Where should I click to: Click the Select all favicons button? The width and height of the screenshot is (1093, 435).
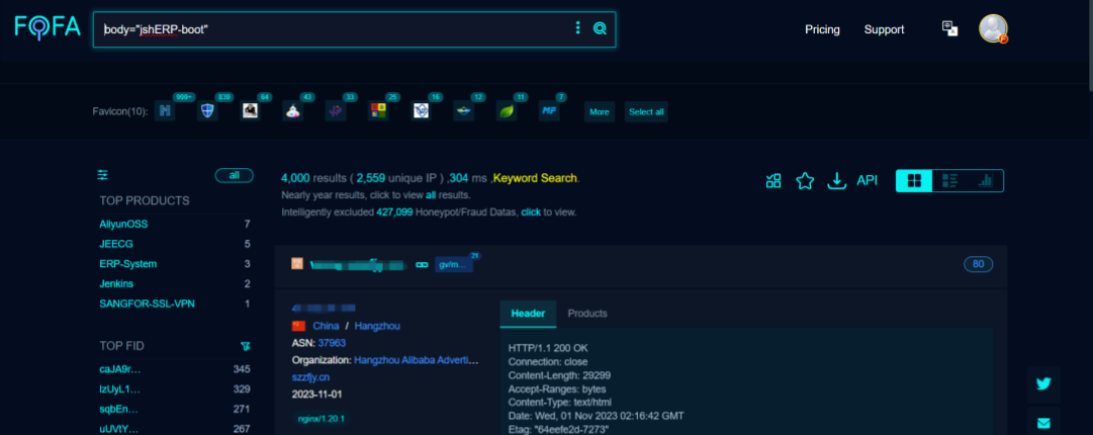pos(646,112)
